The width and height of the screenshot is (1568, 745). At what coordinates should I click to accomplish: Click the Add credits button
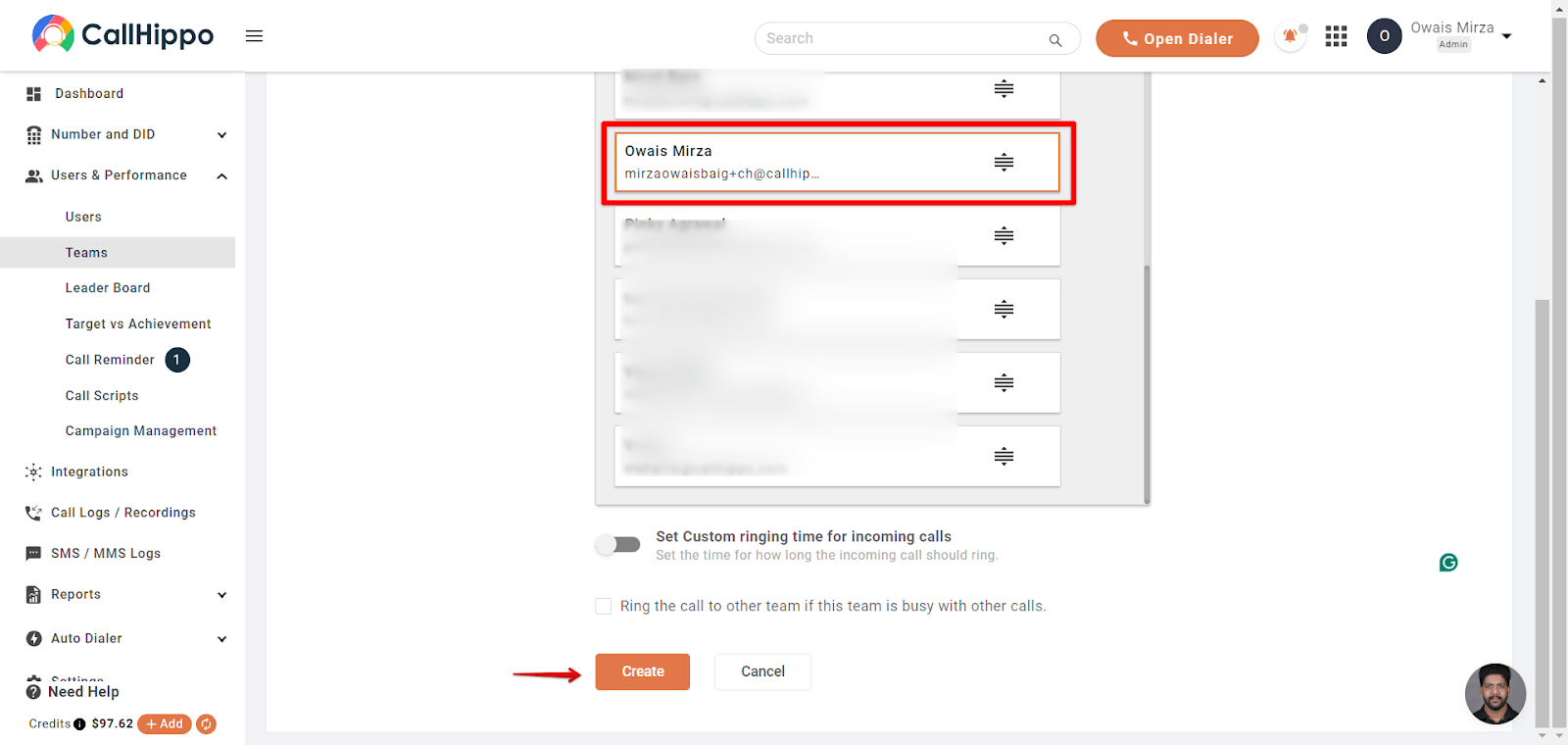165,724
